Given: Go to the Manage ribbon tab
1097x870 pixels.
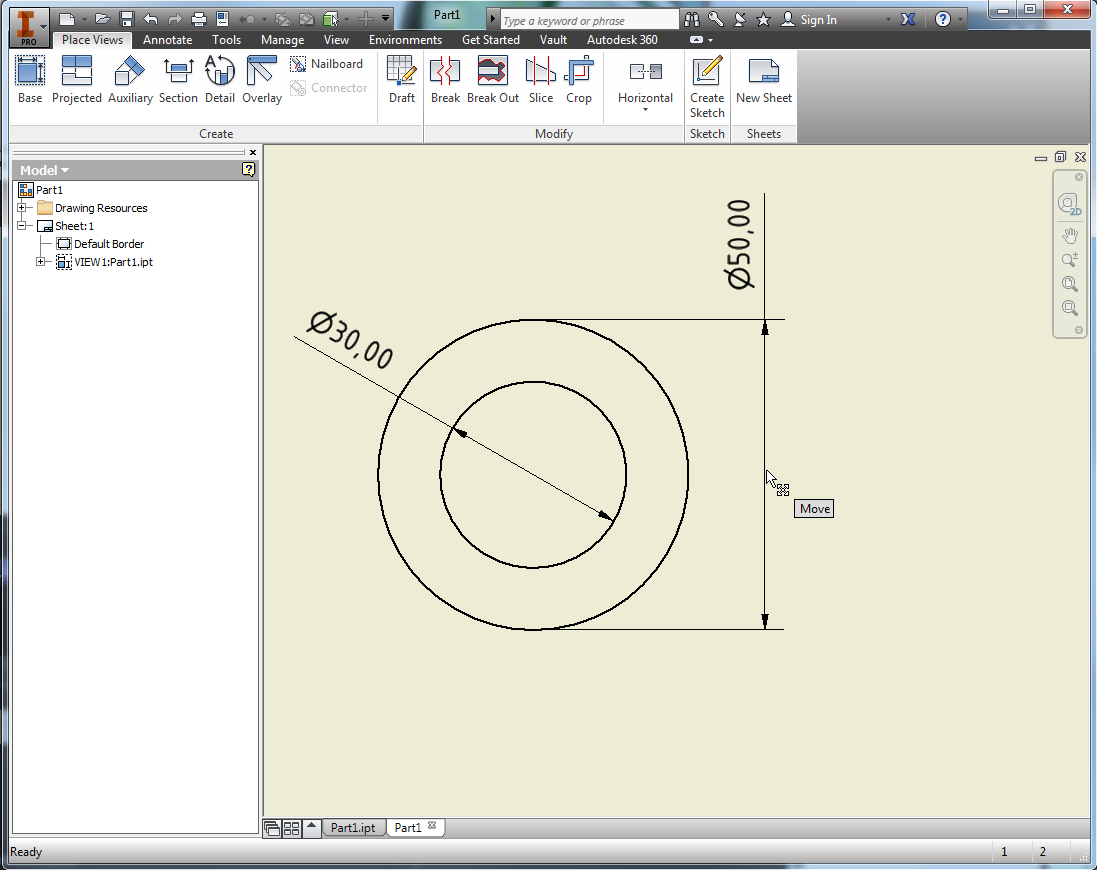Looking at the screenshot, I should point(283,40).
